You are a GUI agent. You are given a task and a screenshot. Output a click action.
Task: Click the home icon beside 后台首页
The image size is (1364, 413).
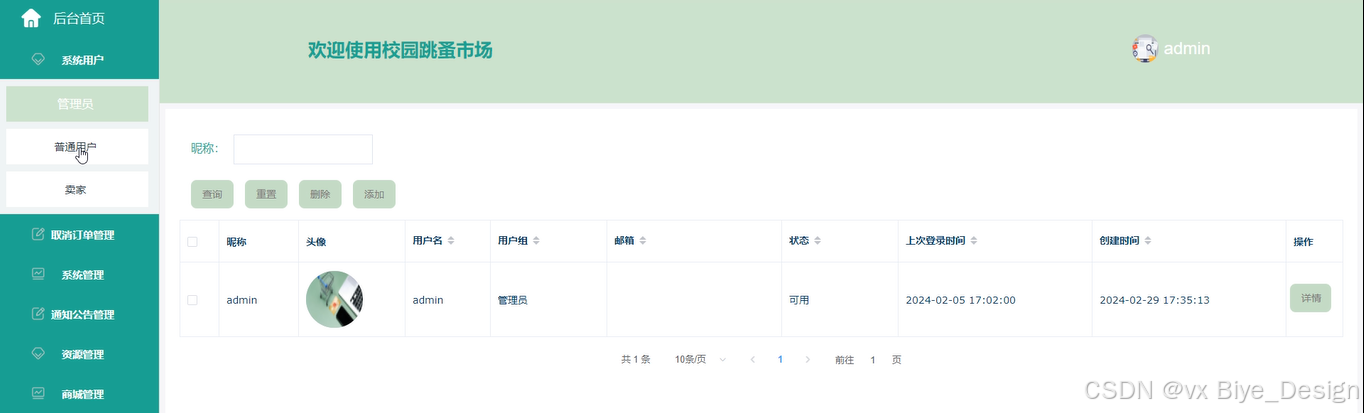click(x=31, y=18)
